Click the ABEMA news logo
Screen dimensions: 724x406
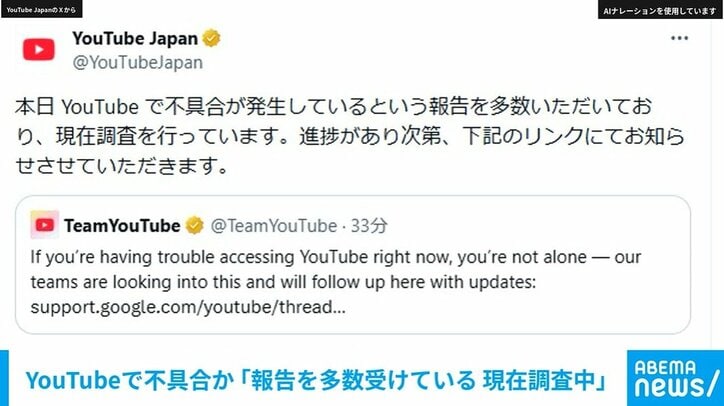point(669,378)
